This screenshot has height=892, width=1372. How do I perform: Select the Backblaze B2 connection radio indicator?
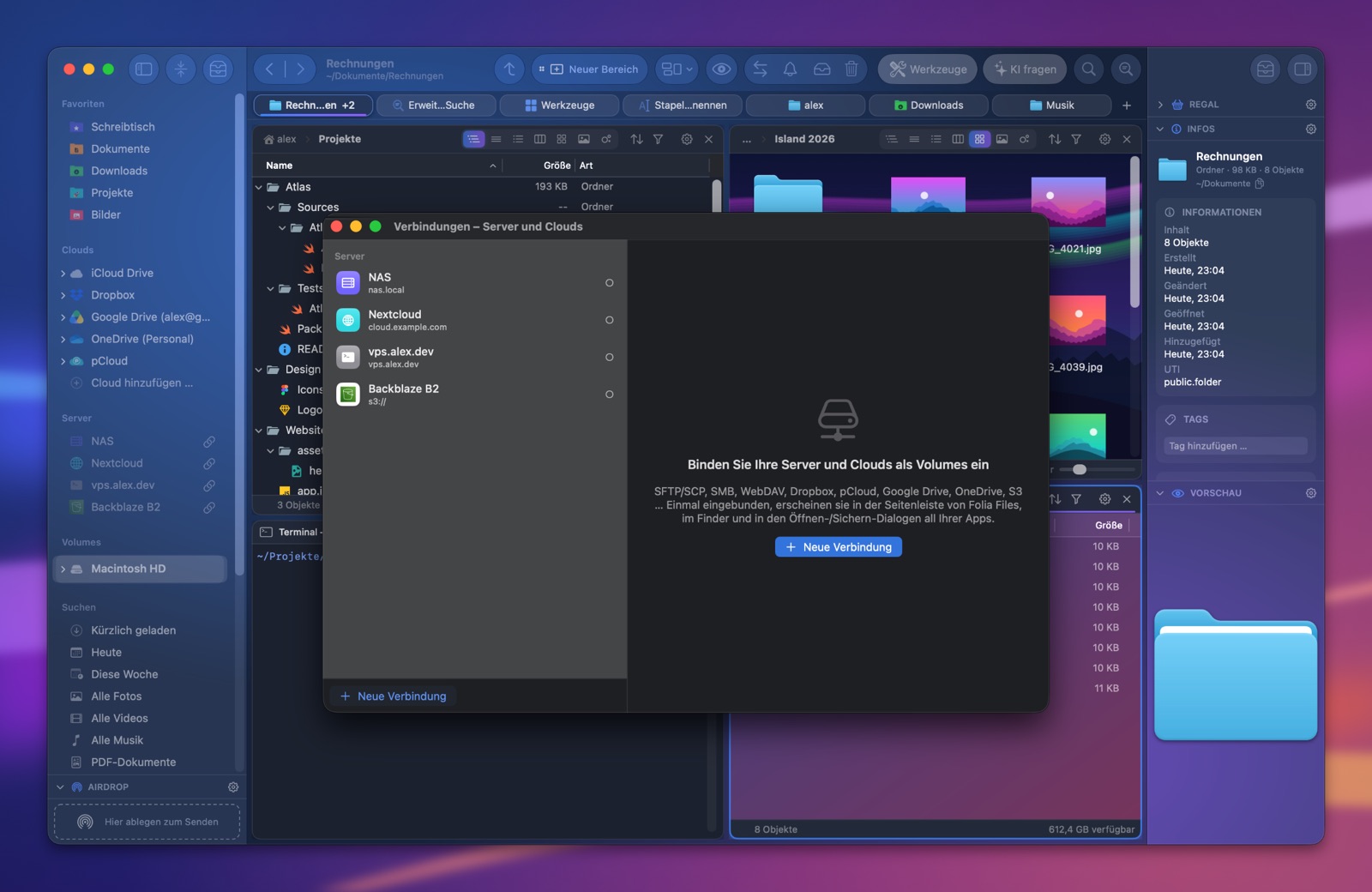tap(610, 395)
